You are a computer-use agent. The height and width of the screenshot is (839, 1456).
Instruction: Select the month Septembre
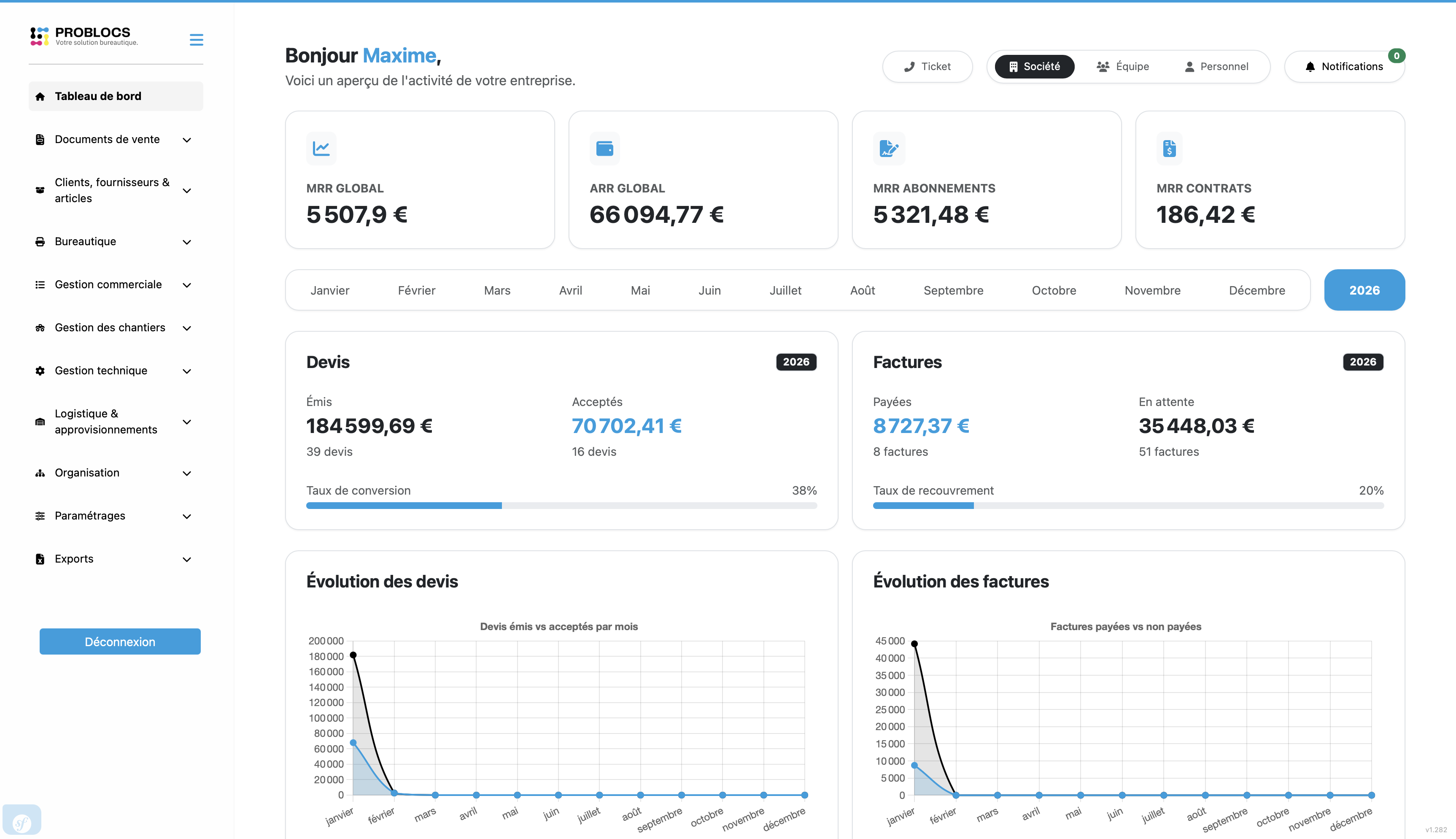(x=953, y=290)
